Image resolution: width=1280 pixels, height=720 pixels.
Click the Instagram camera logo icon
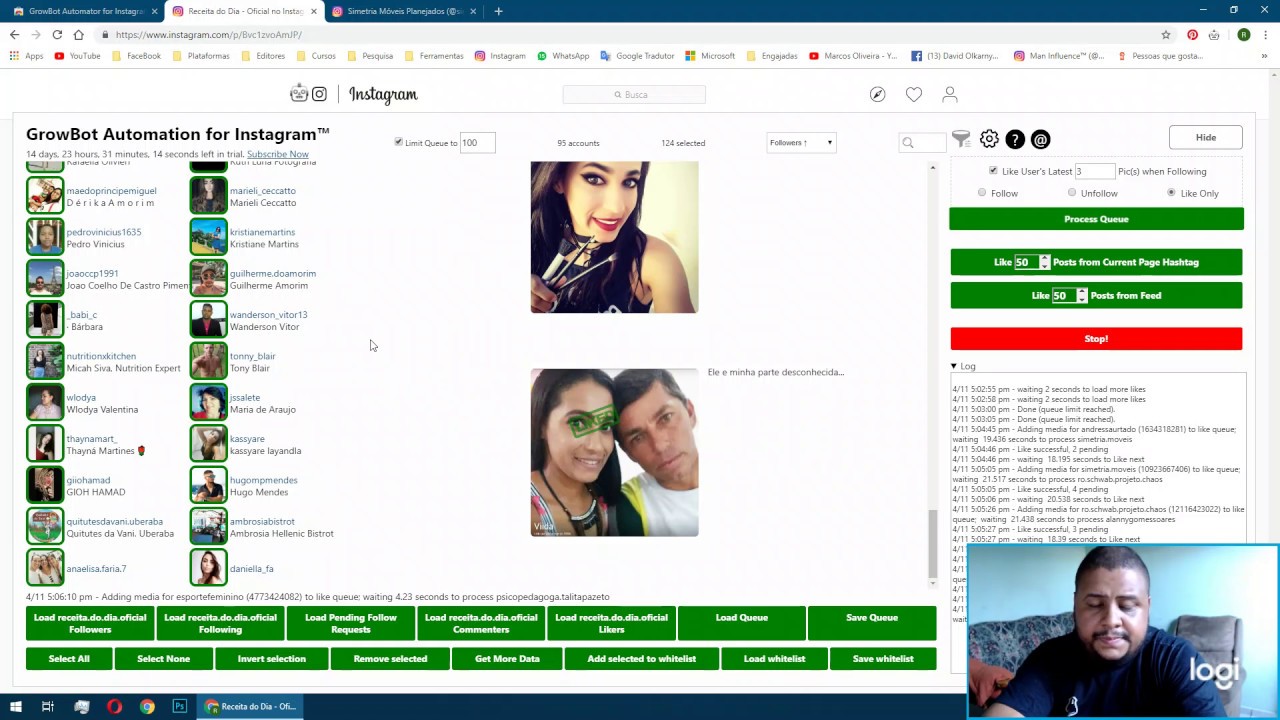pos(319,94)
